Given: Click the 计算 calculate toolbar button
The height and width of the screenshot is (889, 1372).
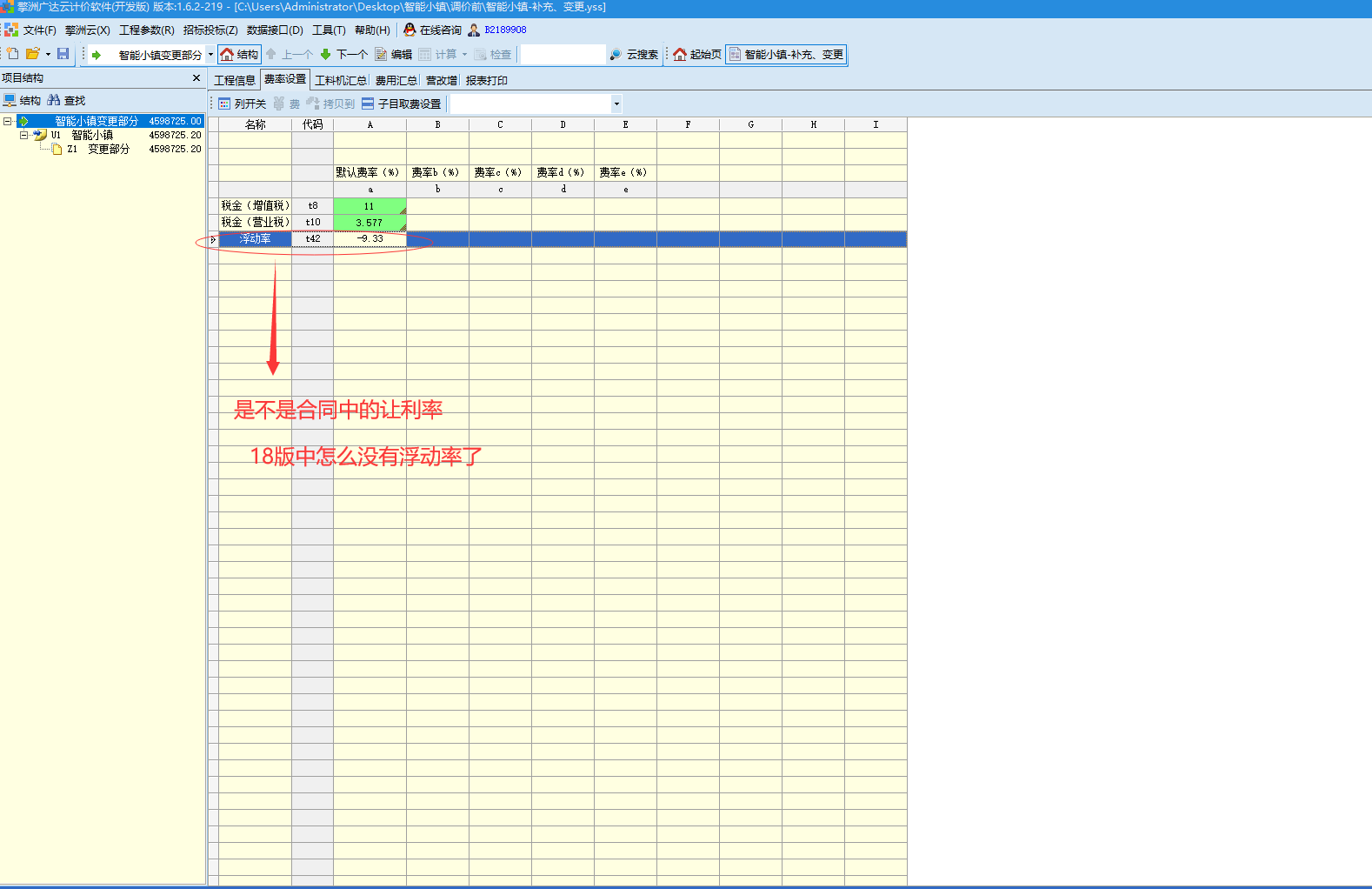Looking at the screenshot, I should (438, 54).
